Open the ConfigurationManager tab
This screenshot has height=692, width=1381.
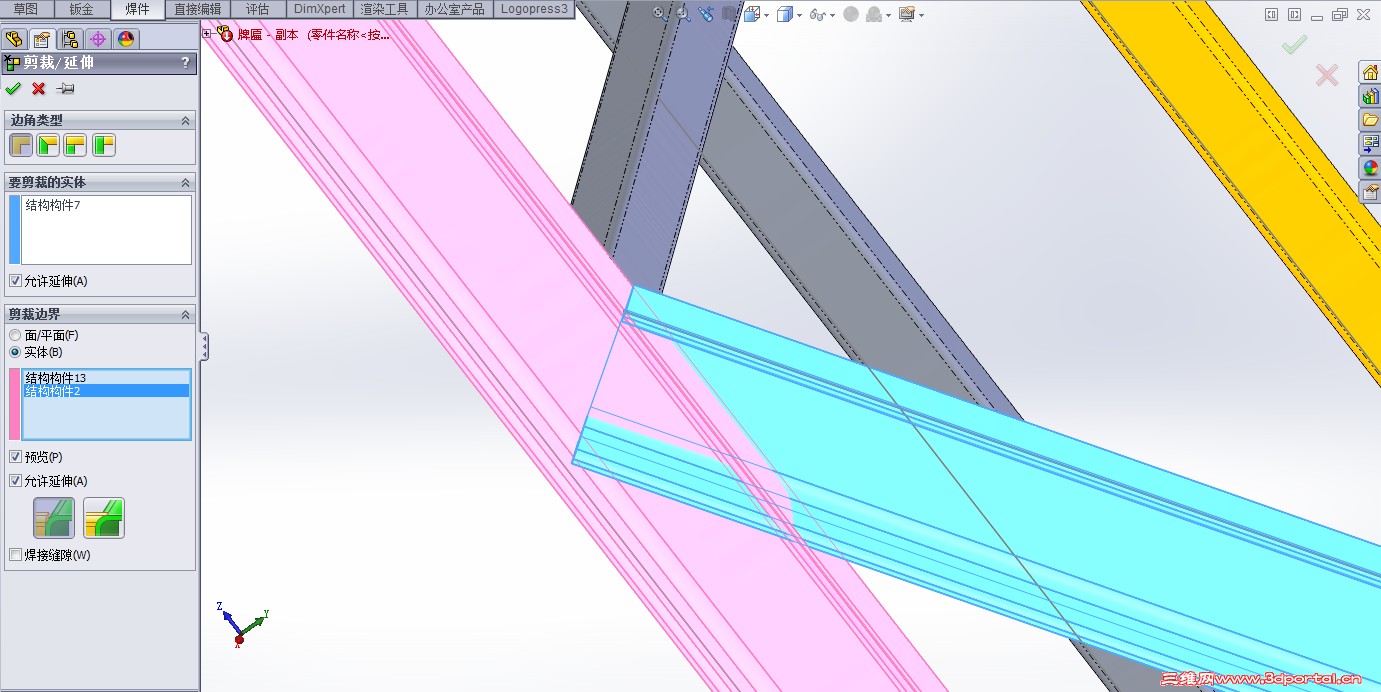[x=70, y=39]
